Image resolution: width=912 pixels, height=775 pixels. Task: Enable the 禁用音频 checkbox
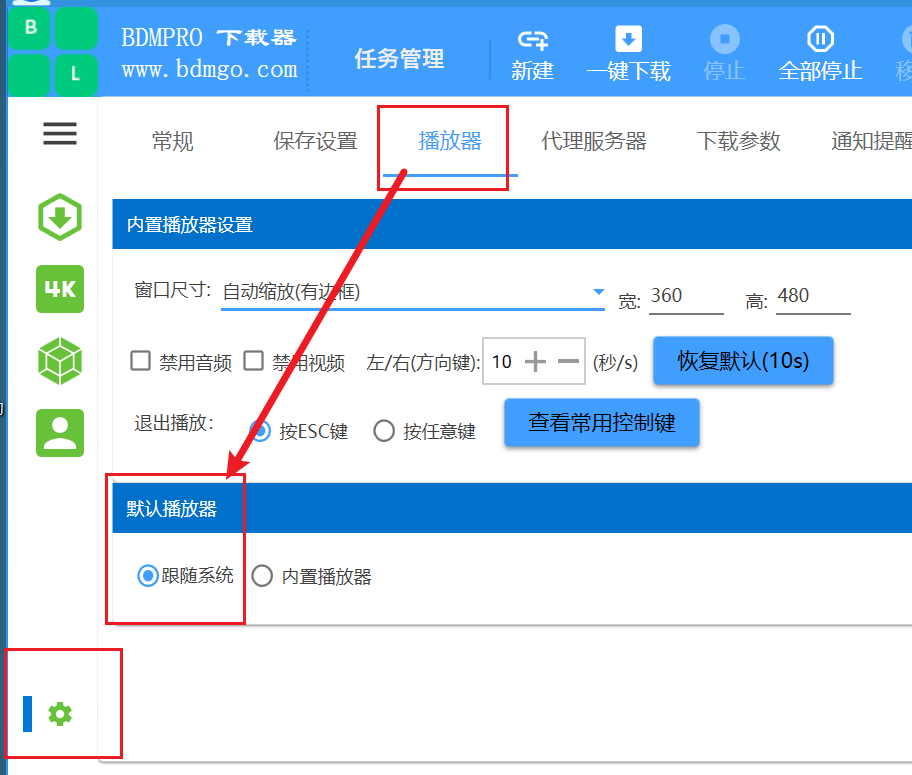[140, 361]
